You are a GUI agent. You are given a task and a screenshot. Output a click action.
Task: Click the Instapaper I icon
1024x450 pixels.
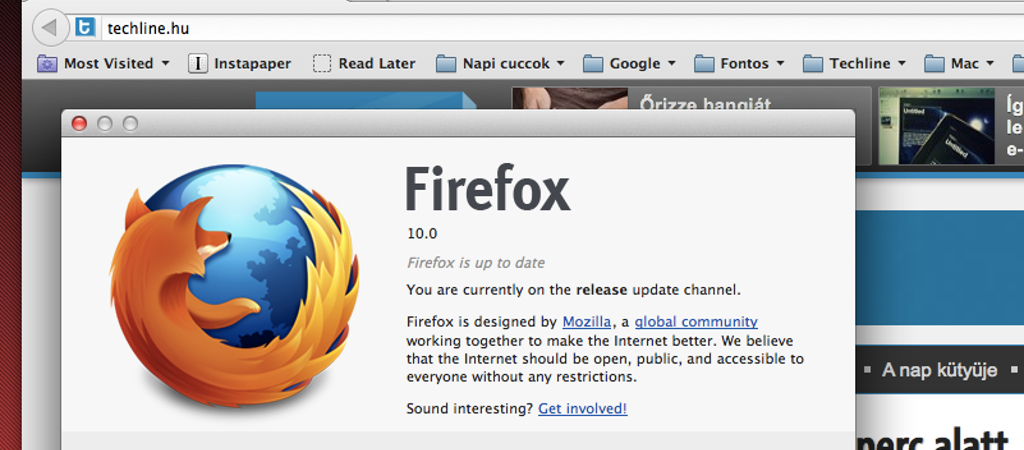coord(198,63)
